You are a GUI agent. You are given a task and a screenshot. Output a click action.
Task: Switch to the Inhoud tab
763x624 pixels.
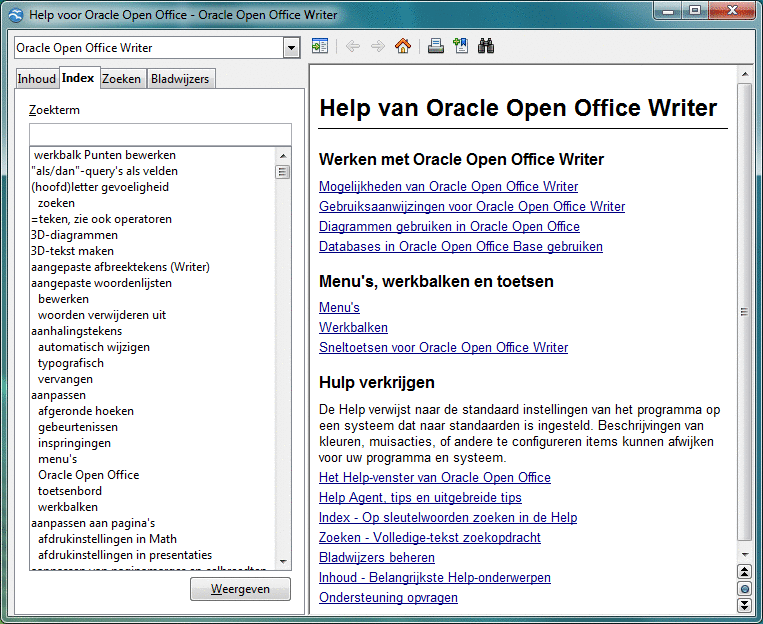point(36,79)
